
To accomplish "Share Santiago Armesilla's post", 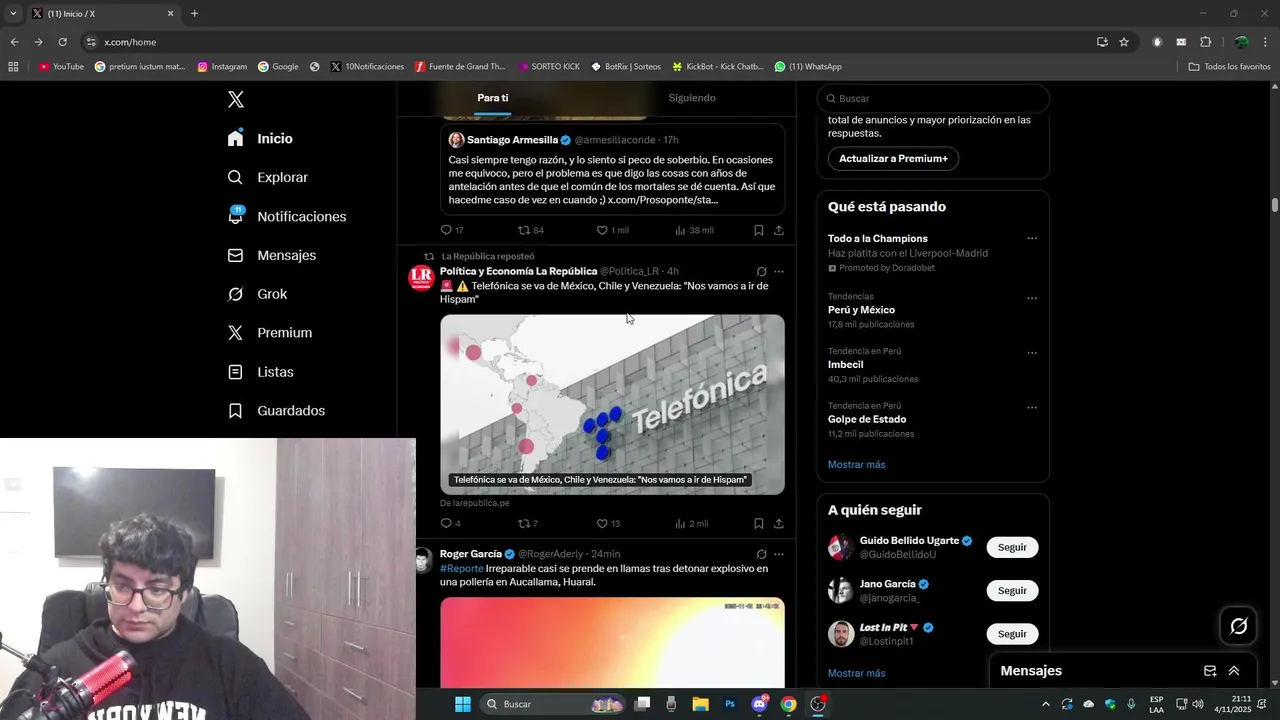I will click(x=778, y=230).
